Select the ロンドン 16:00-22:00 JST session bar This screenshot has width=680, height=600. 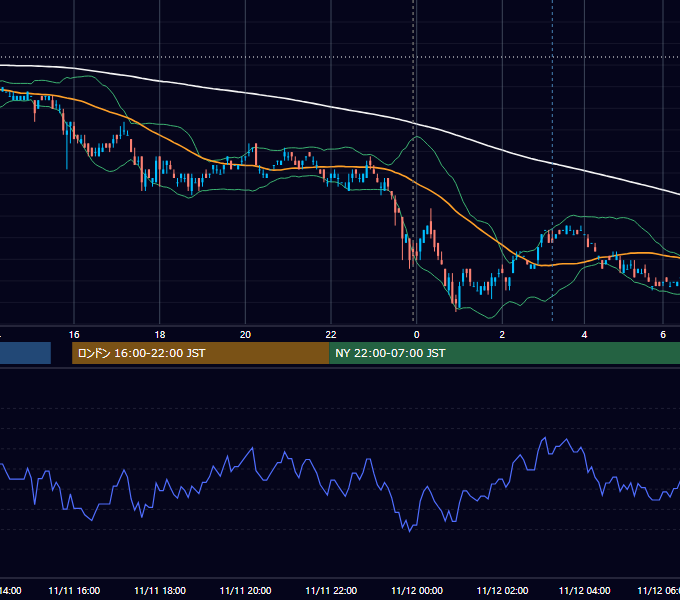tap(200, 353)
